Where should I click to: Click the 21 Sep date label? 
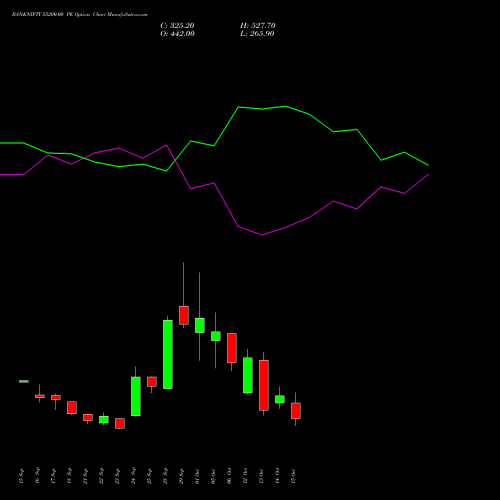(86, 476)
